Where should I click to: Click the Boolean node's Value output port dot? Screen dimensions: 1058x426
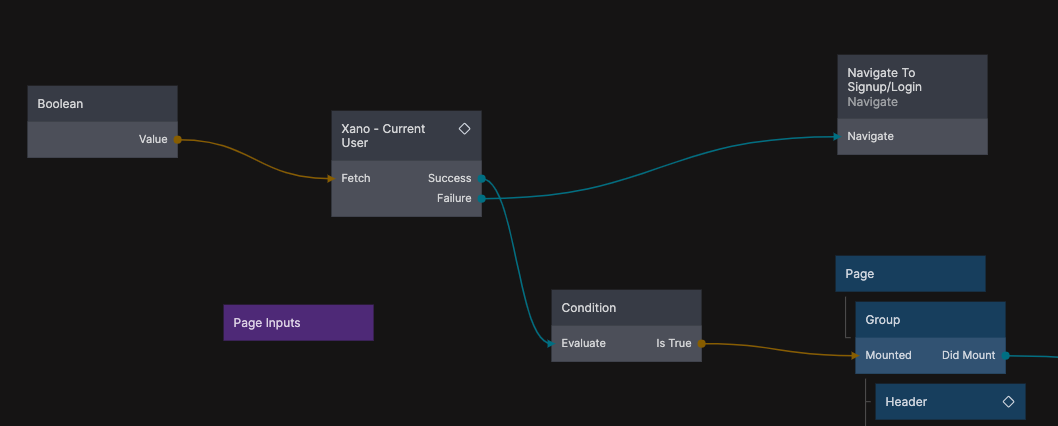click(x=178, y=140)
